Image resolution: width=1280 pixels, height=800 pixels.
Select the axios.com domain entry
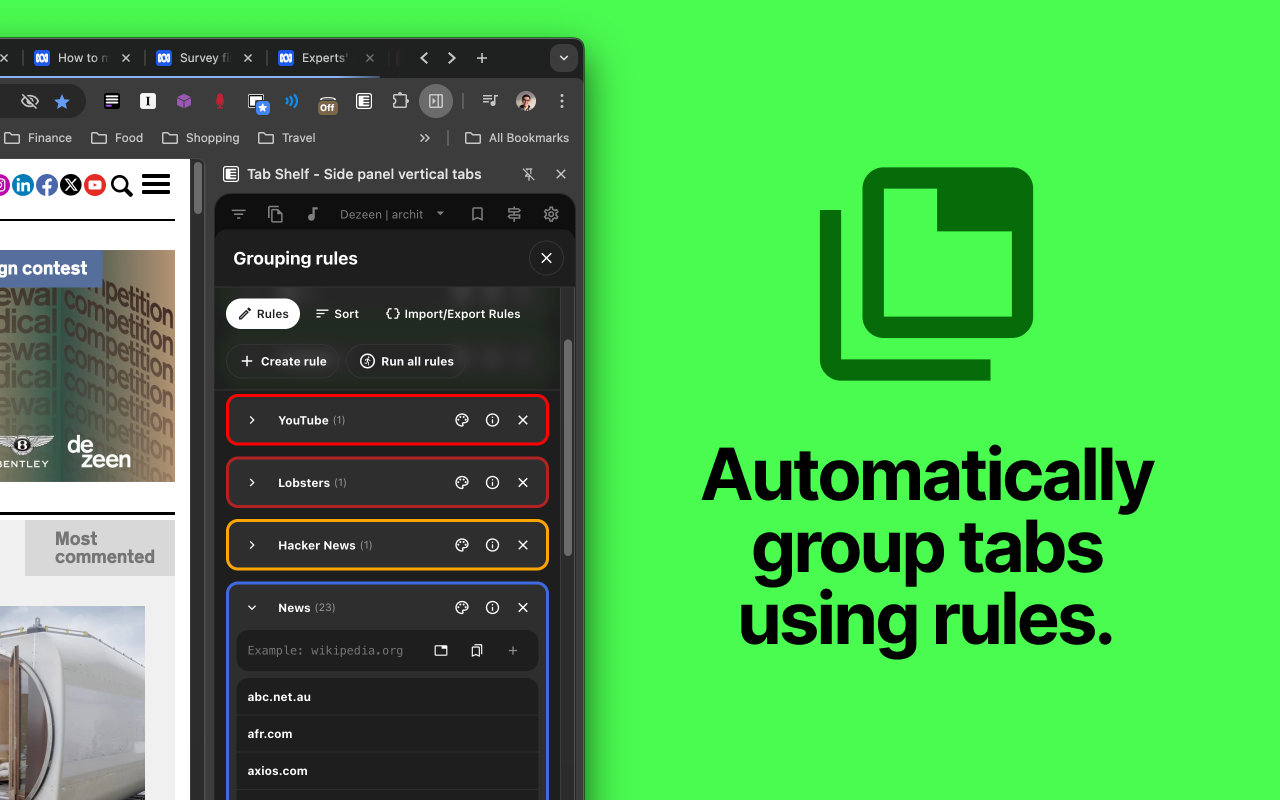point(388,771)
